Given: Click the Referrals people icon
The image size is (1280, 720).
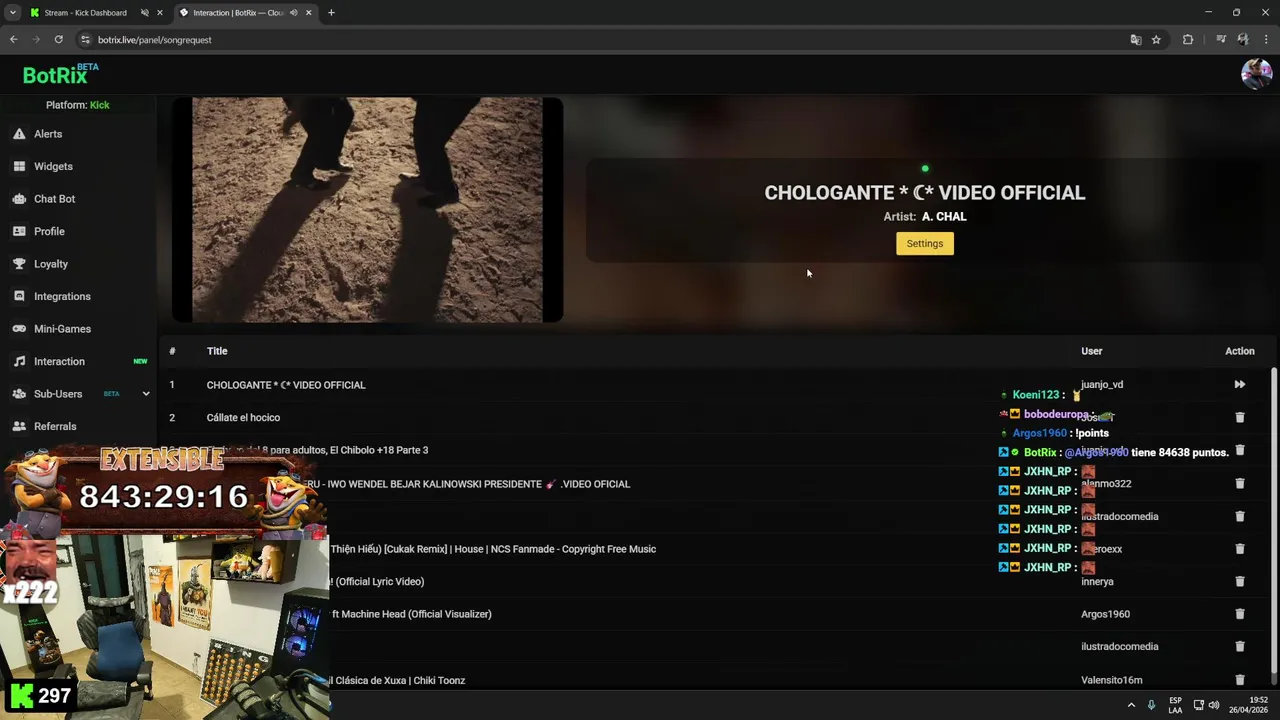Looking at the screenshot, I should tap(19, 426).
